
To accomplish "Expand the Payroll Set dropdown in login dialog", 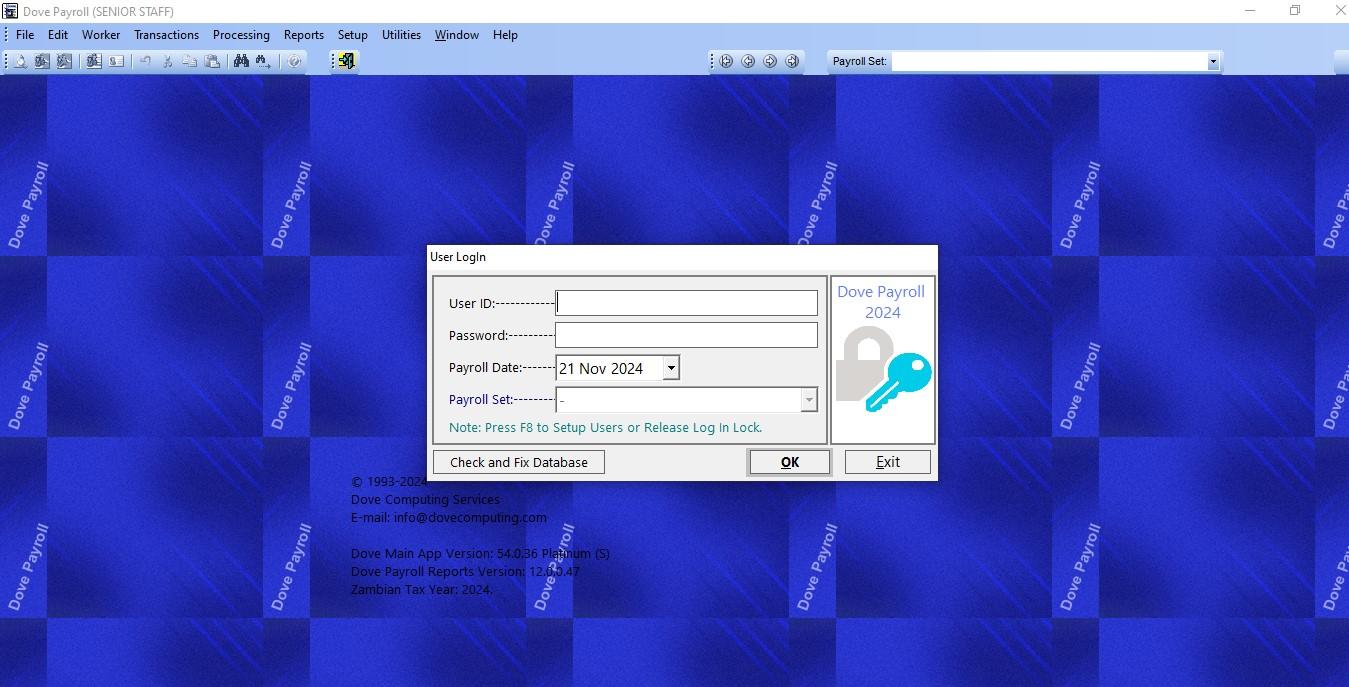I will (x=808, y=400).
